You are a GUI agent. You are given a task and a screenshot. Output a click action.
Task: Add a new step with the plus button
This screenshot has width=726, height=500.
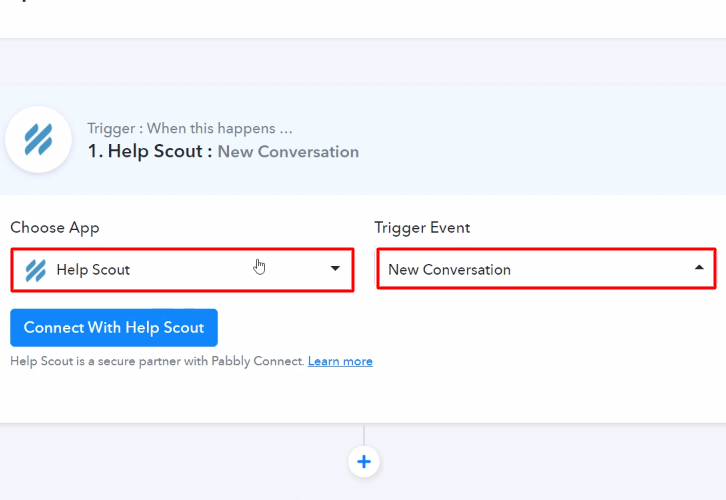364,462
